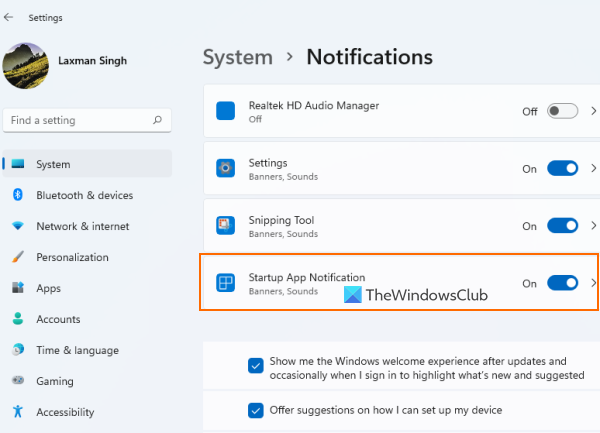Expand Snipping Tool notification options chevron
Image resolution: width=600 pixels, height=433 pixels.
pyautogui.click(x=594, y=226)
